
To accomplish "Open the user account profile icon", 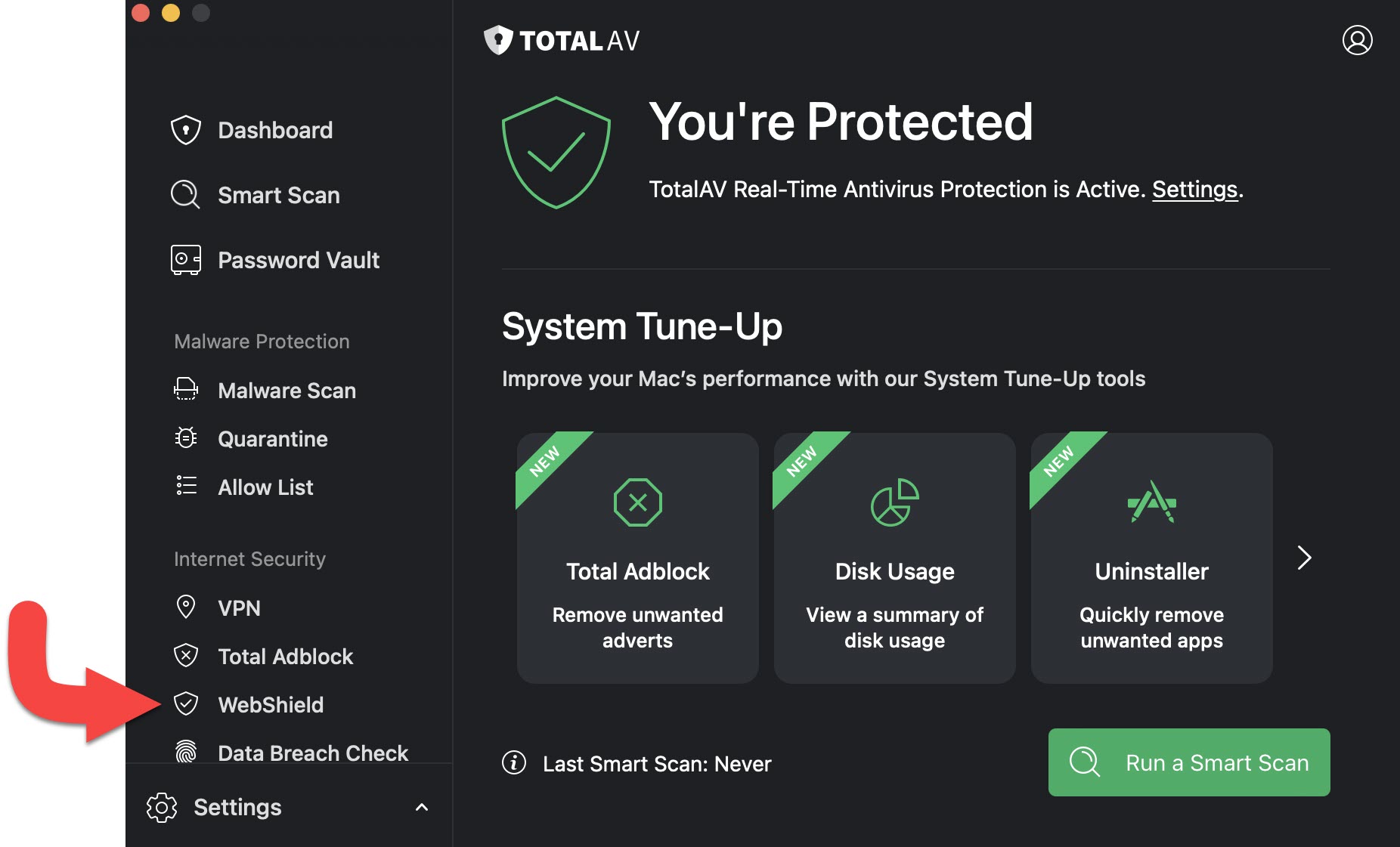I will (x=1357, y=40).
